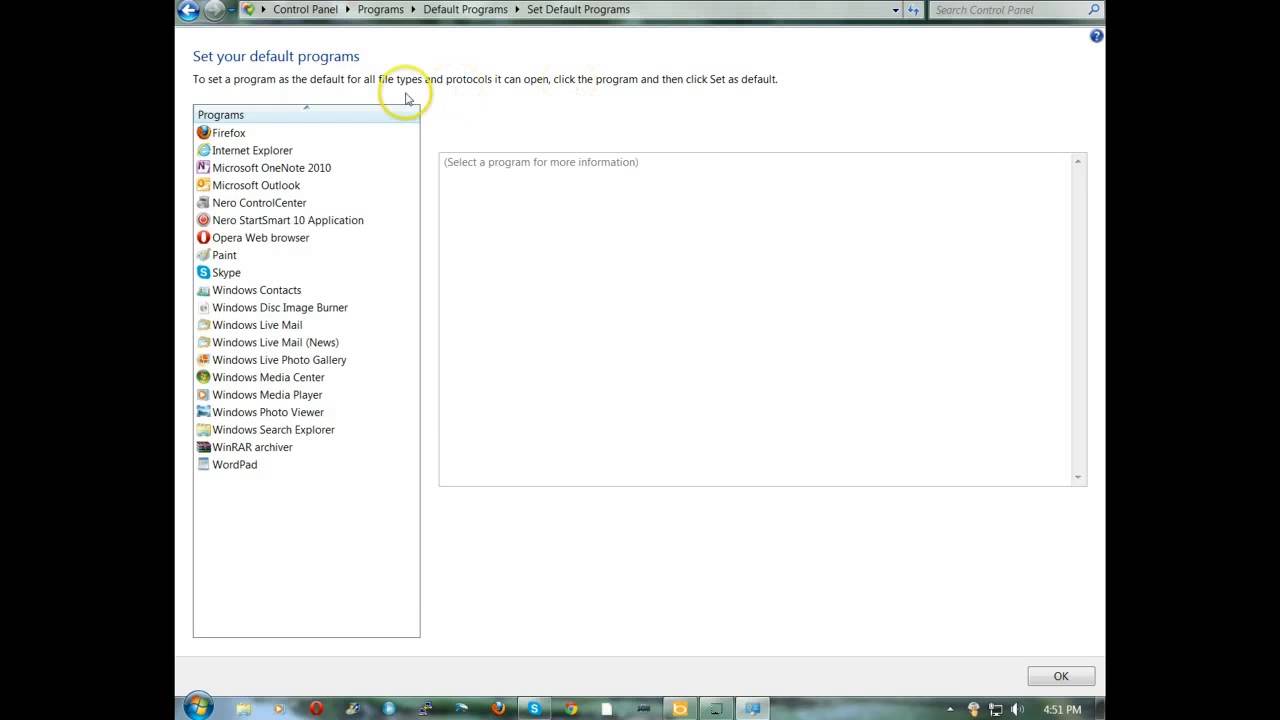
Task: Open Control Panel help question mark
Action: [x=1096, y=35]
